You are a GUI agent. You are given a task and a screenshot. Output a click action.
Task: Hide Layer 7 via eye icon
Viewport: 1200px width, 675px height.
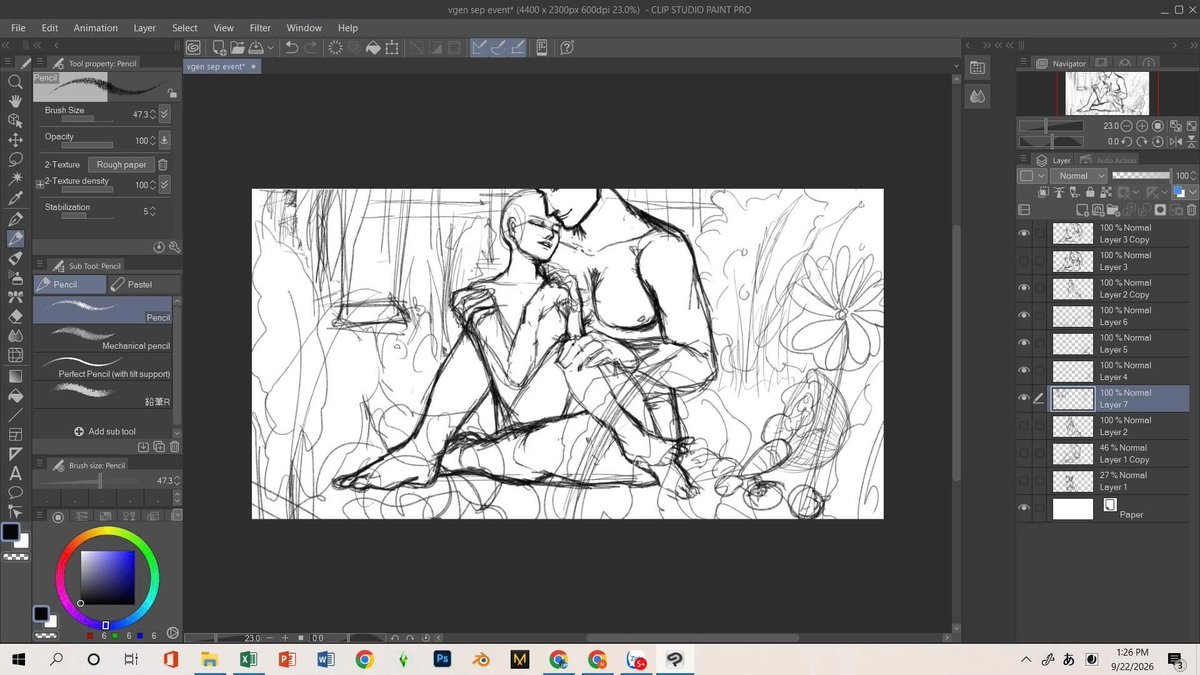1023,399
